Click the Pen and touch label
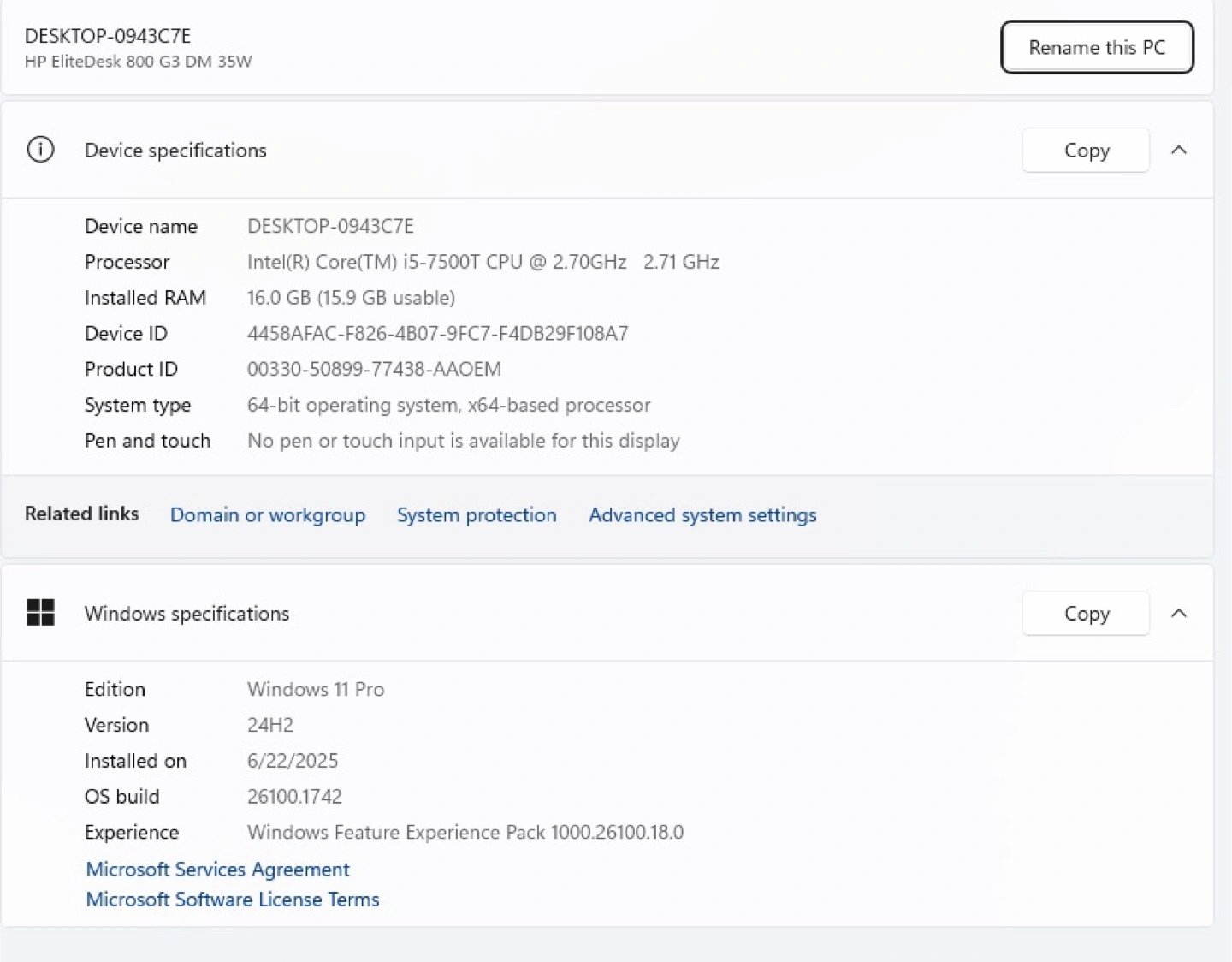The width and height of the screenshot is (1232, 962). (147, 442)
